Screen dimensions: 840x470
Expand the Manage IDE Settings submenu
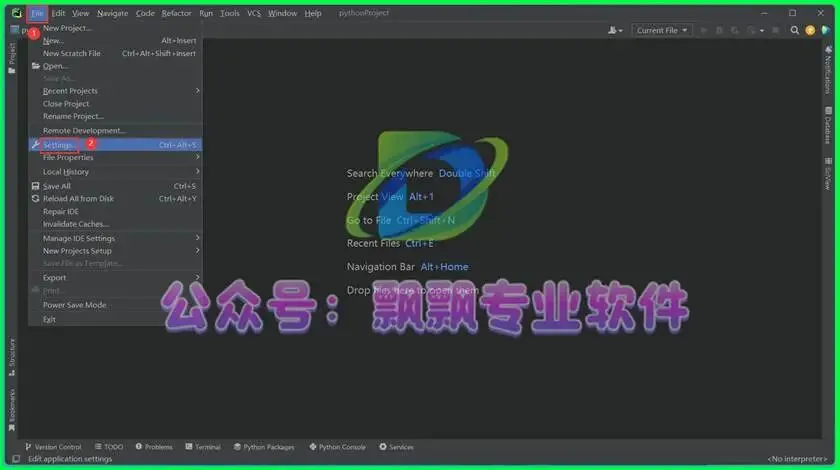(115, 238)
